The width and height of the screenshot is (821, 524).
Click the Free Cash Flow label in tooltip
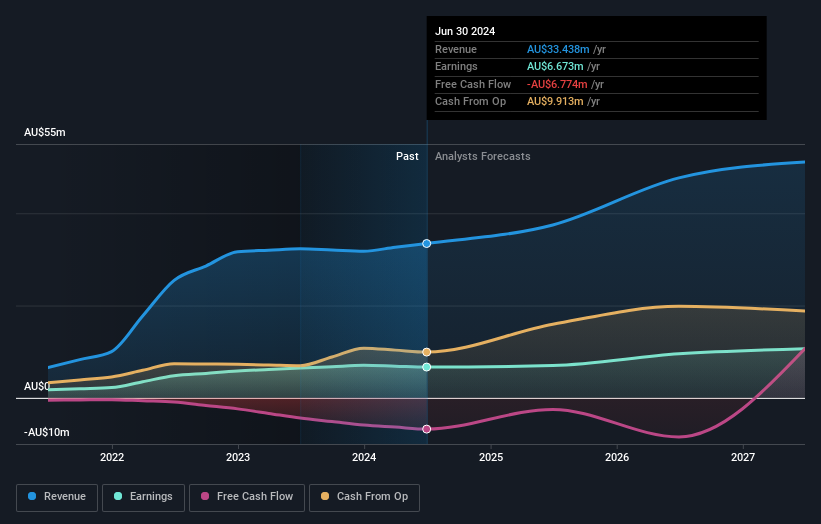click(473, 84)
